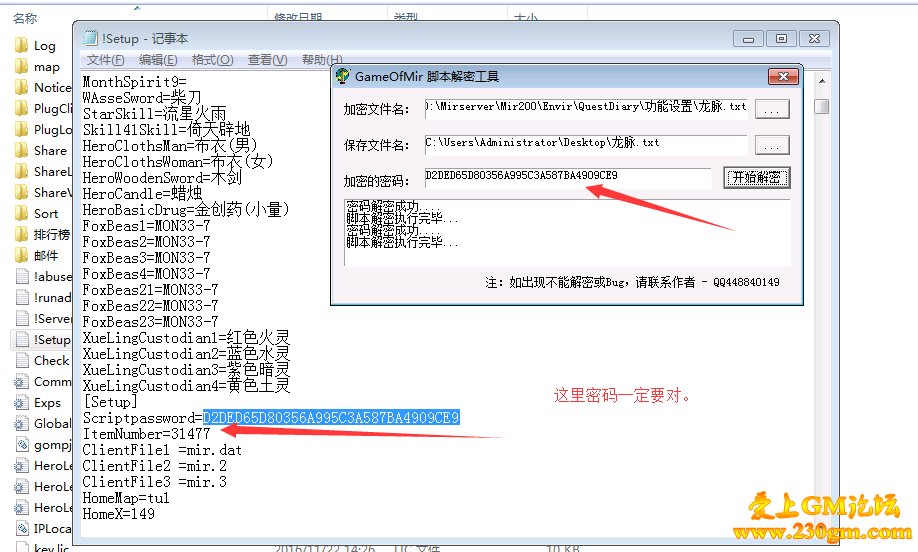Select the Notice folder icon

click(x=22, y=87)
